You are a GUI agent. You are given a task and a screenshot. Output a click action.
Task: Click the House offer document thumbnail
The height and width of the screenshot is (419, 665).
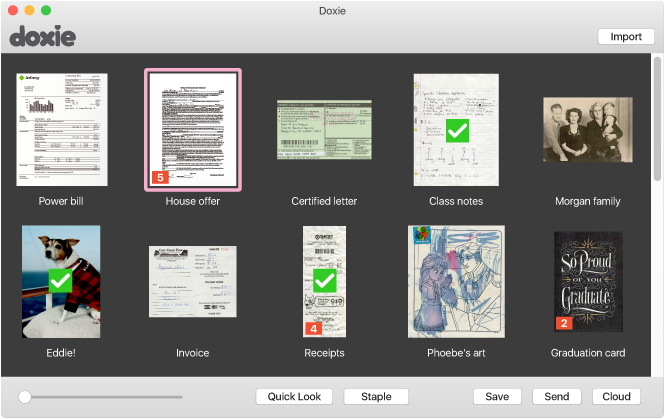pos(193,129)
